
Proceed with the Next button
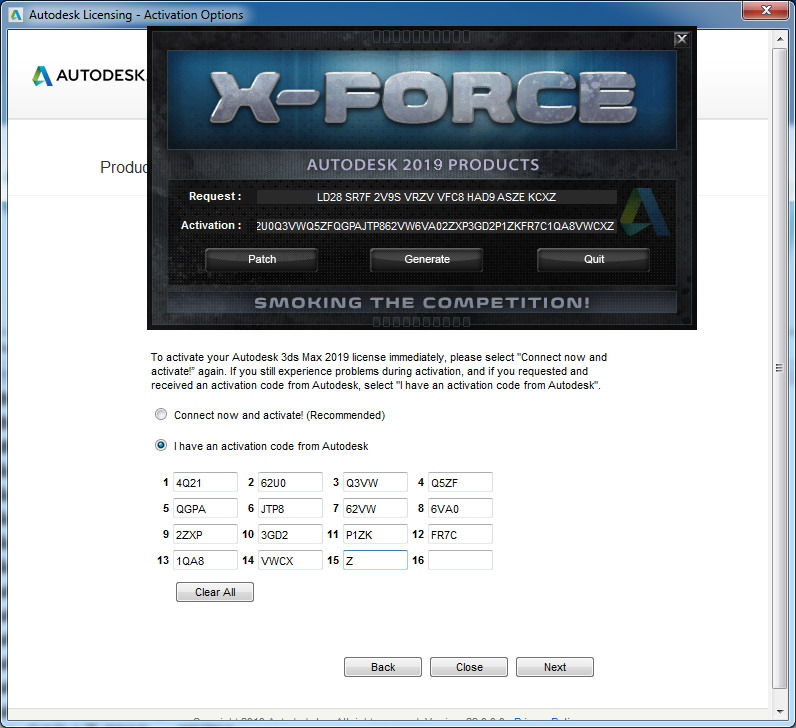[555, 667]
